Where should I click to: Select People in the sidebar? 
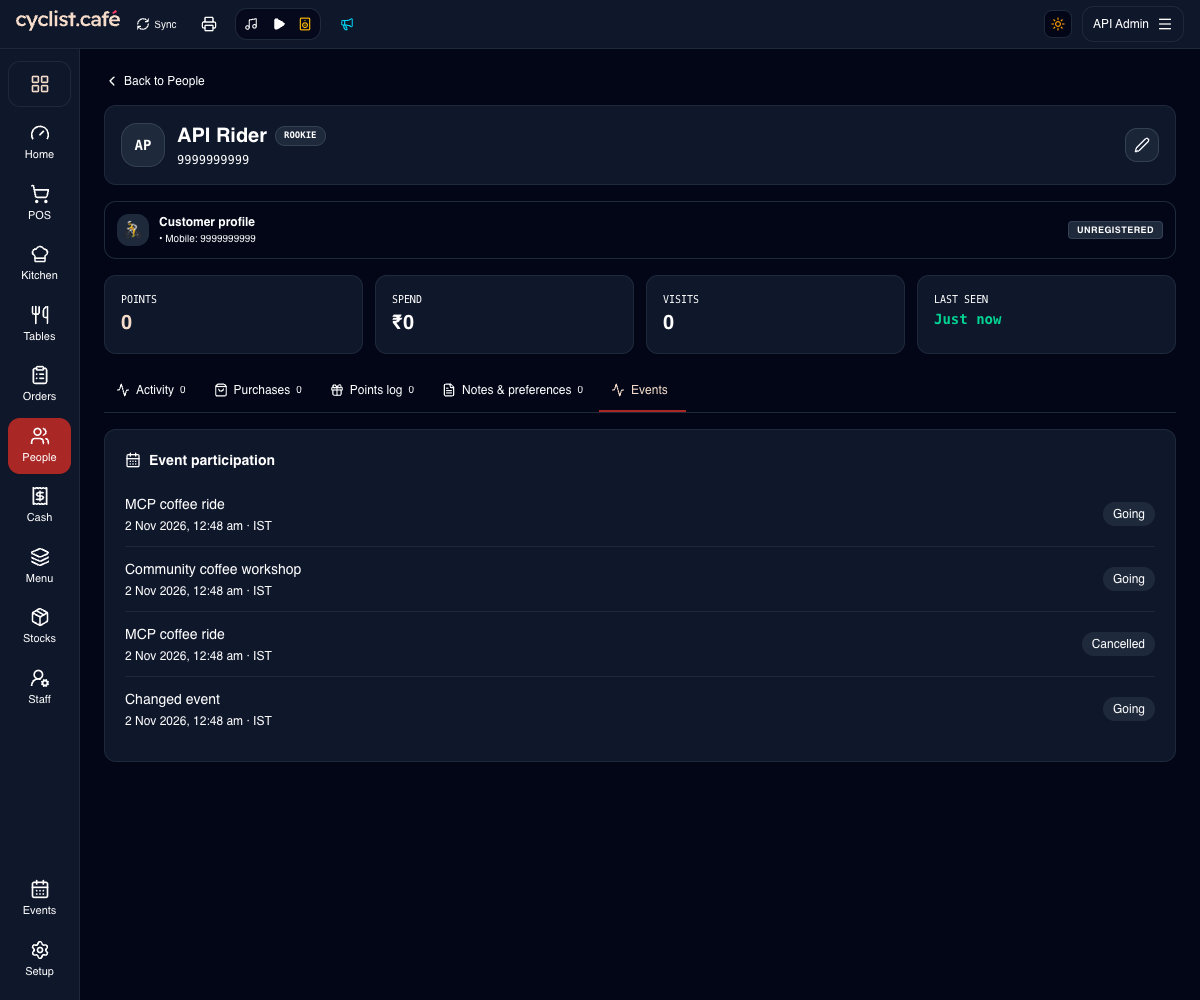point(39,445)
